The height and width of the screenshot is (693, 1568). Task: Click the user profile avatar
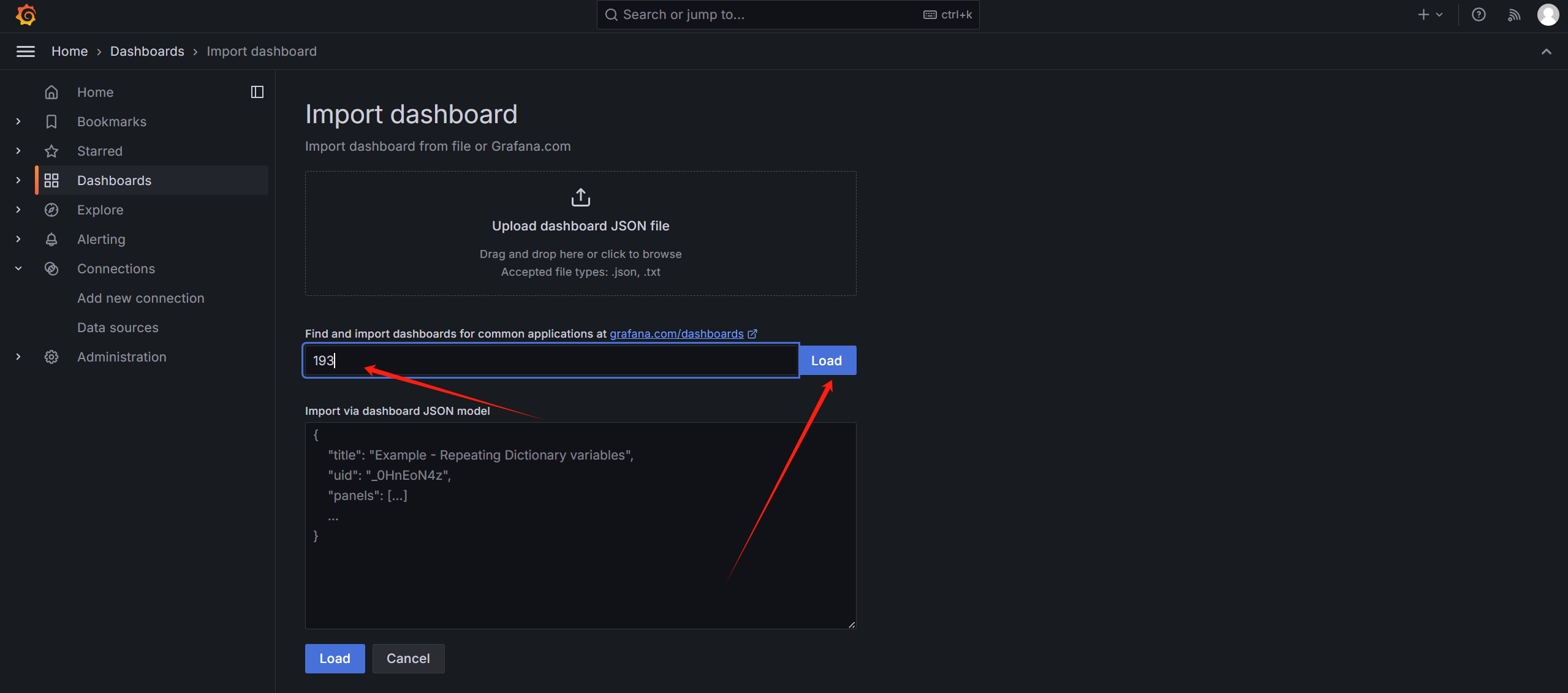[1548, 15]
